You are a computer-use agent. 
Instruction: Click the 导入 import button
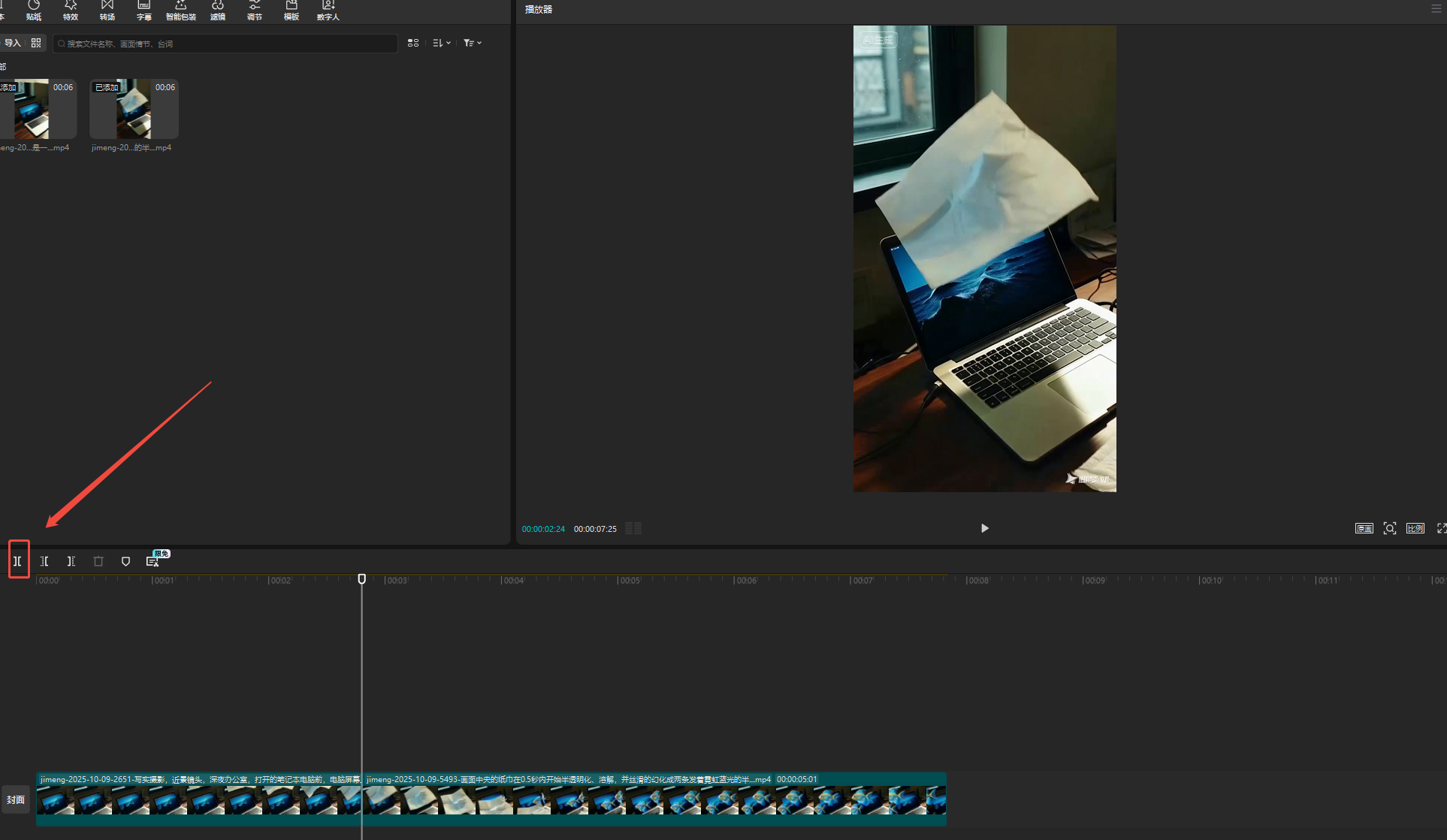coord(13,43)
